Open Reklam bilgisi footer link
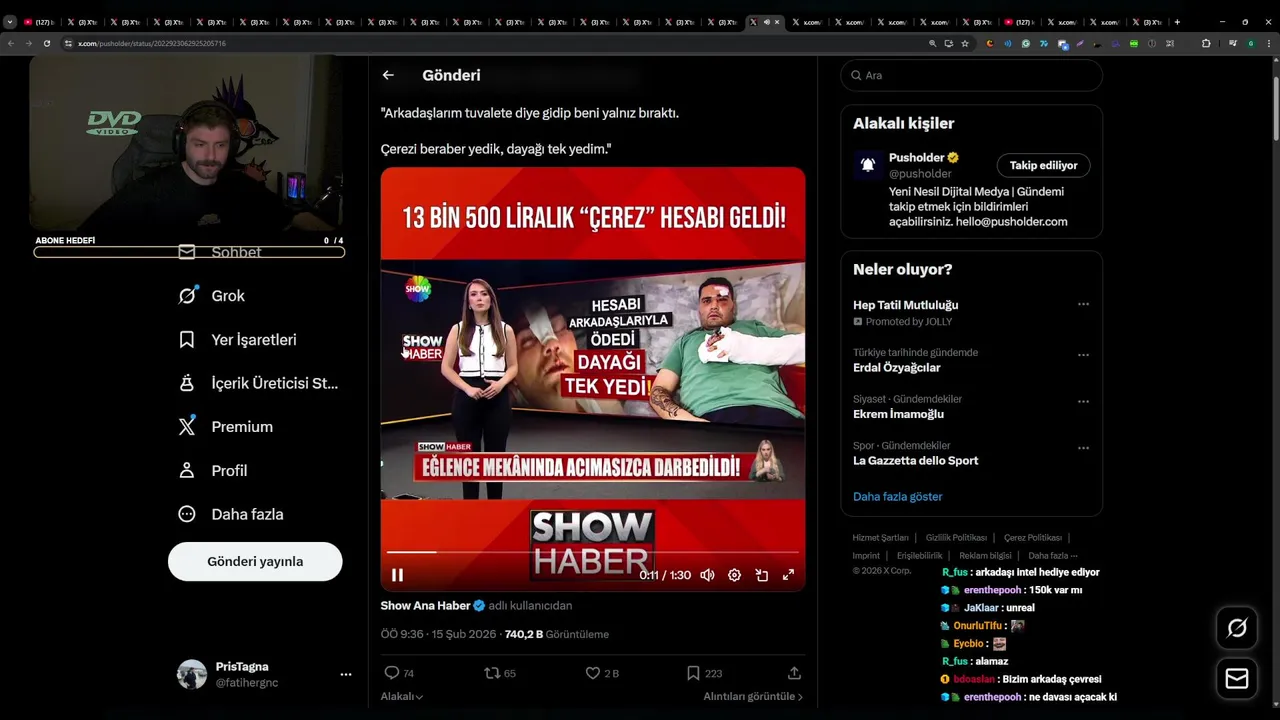 (985, 556)
